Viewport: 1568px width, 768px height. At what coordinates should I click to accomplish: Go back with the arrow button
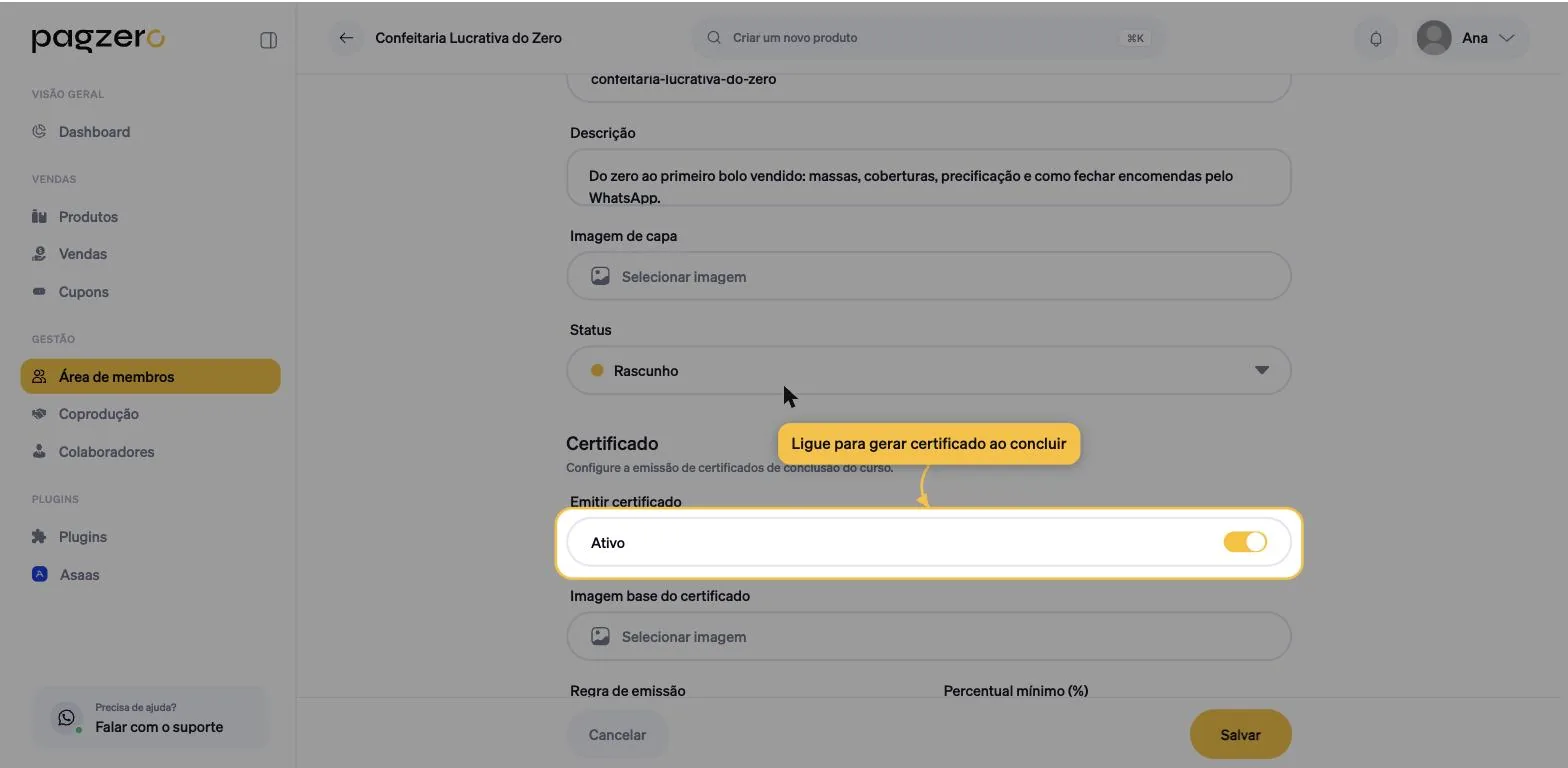(346, 38)
